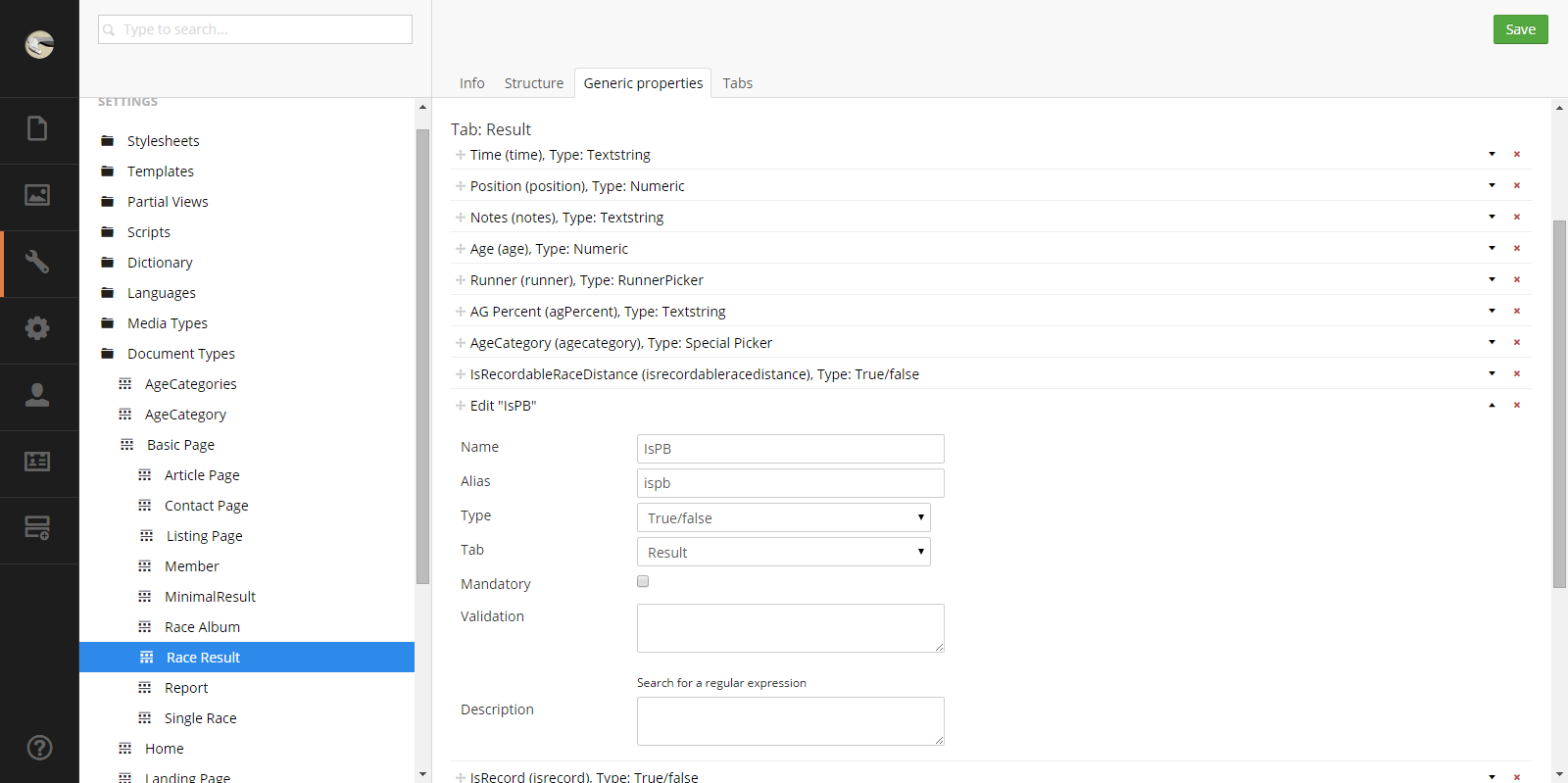This screenshot has width=1568, height=783.
Task: Expand the Age property editor
Action: (1492, 248)
